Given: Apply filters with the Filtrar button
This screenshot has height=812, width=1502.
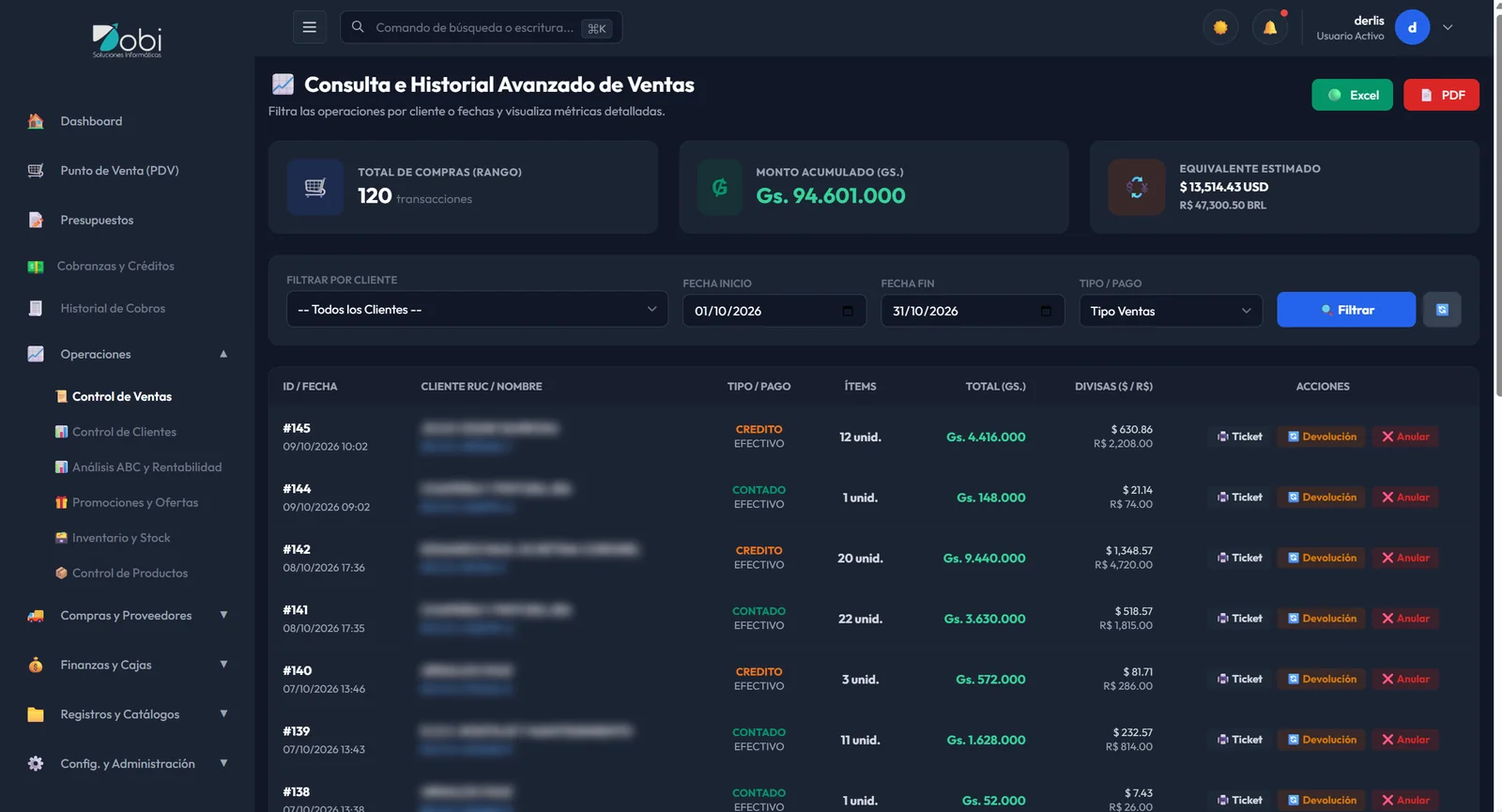Looking at the screenshot, I should 1346,310.
